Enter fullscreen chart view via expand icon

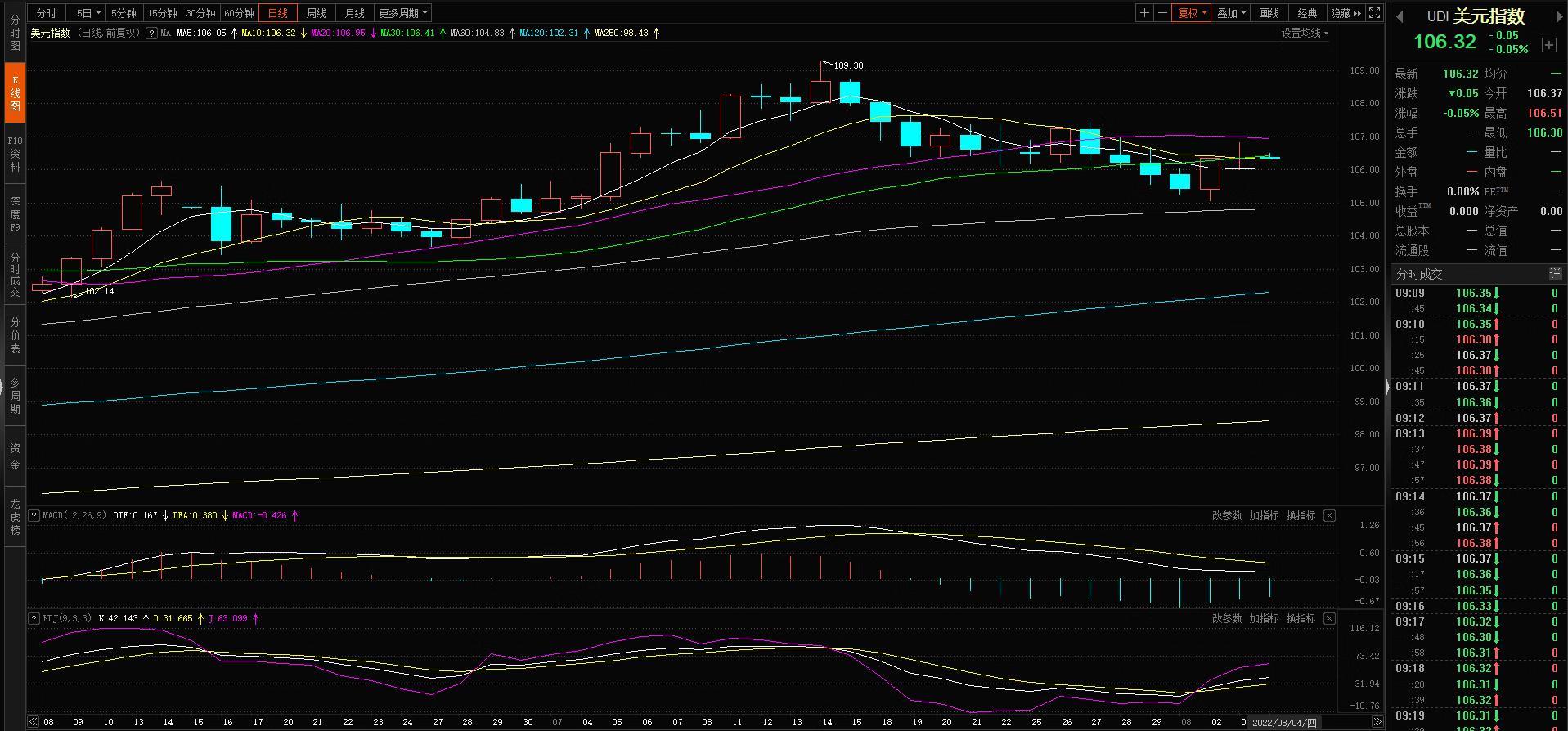point(1375,13)
